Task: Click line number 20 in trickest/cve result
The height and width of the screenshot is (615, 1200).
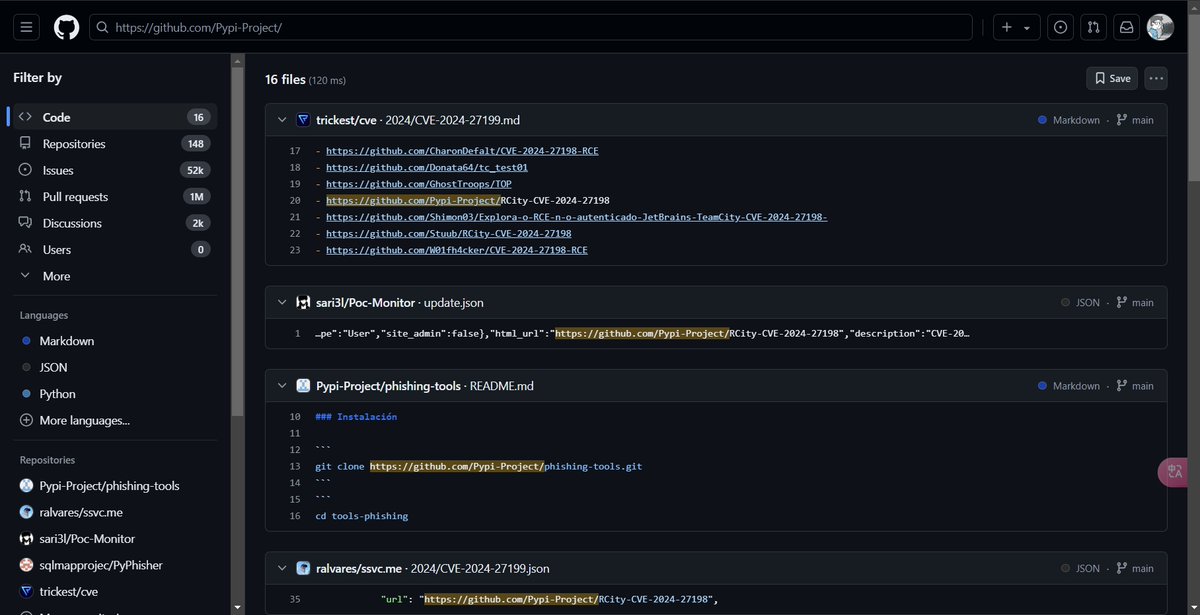Action: [x=294, y=200]
